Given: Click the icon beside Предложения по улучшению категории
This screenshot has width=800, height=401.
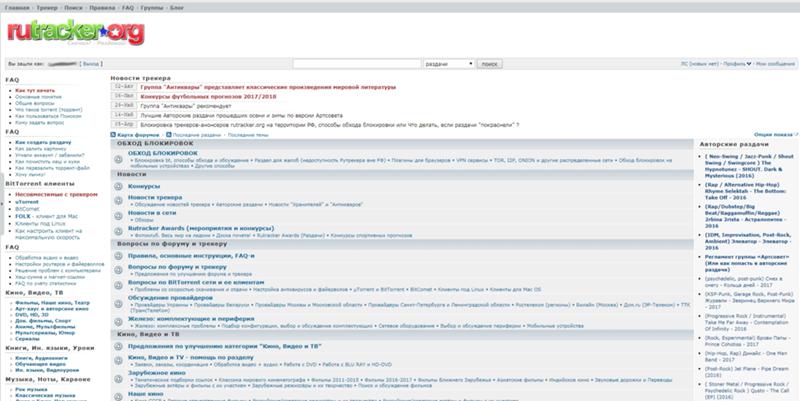Looking at the screenshot, I should point(118,346).
